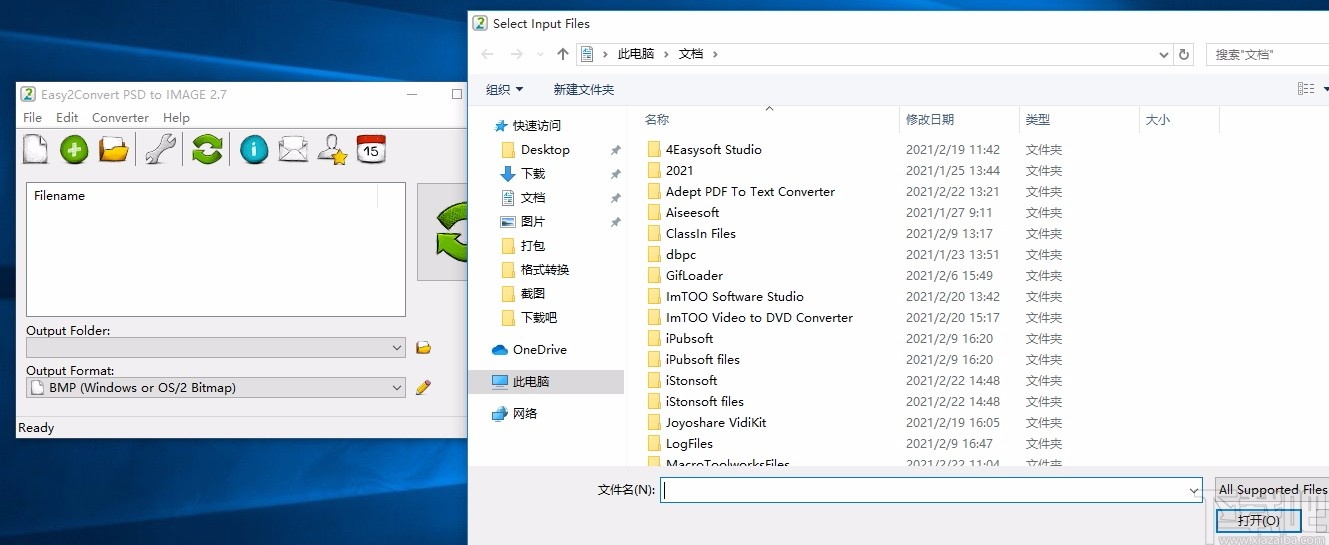Select 网络 in navigation pane

(515, 414)
